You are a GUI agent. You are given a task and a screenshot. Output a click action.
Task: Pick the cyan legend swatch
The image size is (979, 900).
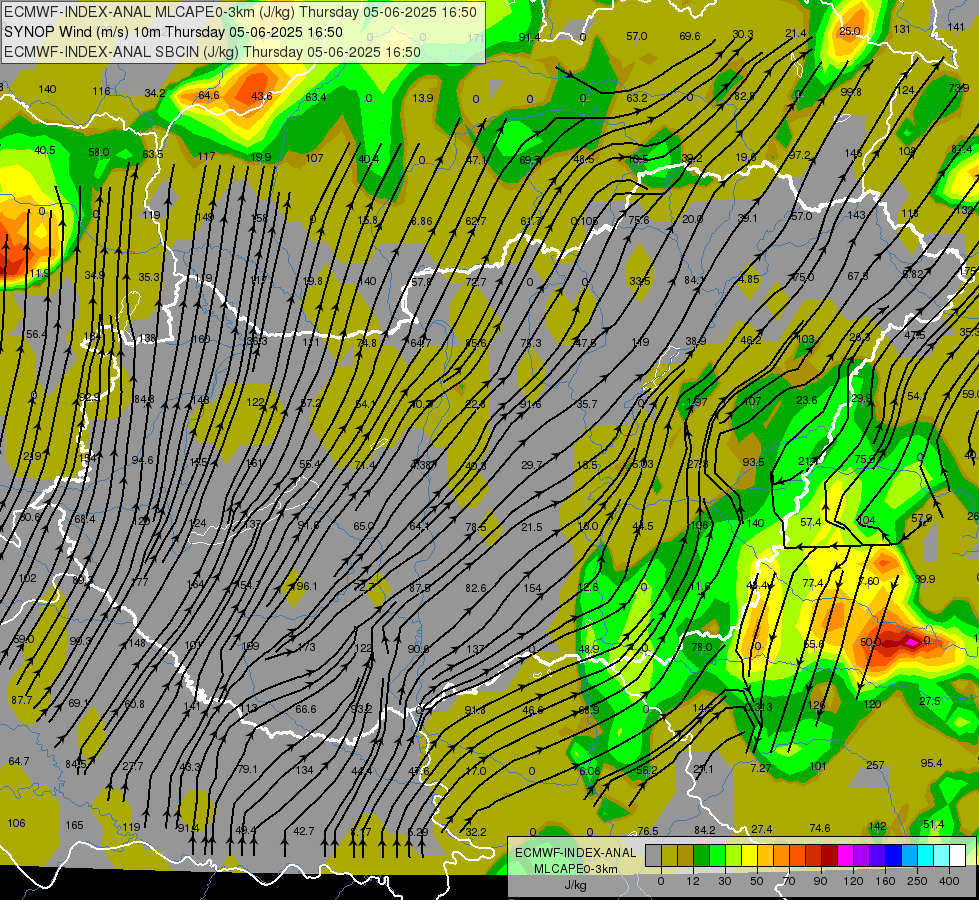tap(925, 855)
